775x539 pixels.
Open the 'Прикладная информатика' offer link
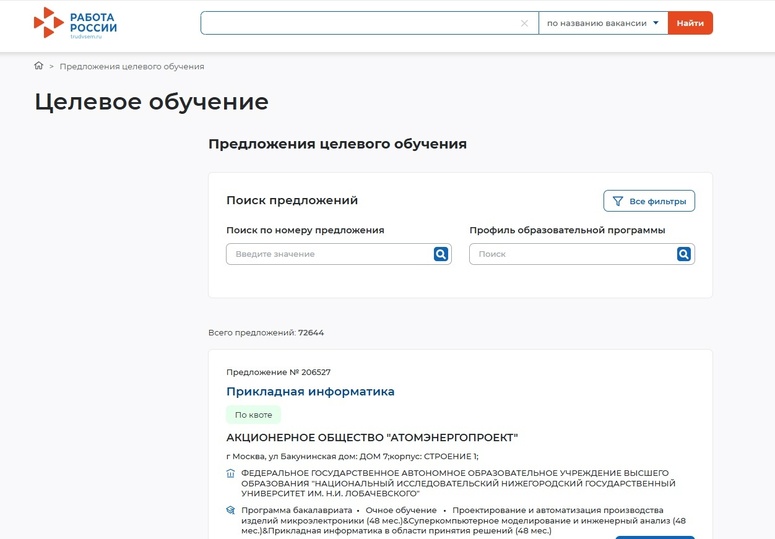coord(310,391)
